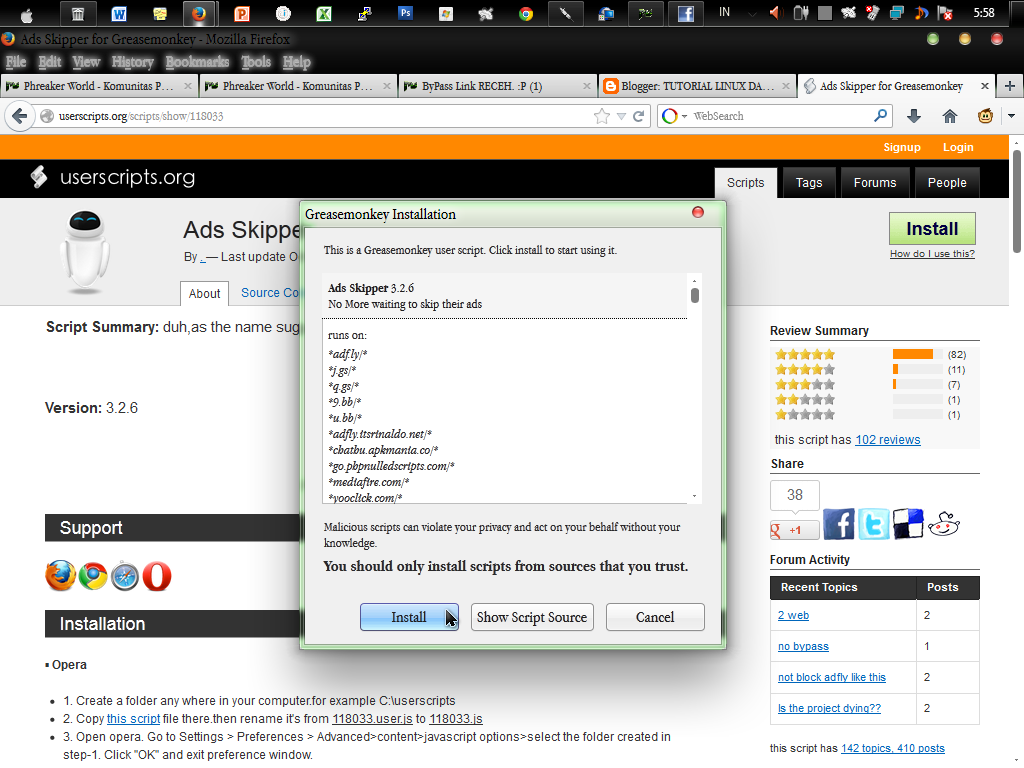Open the dropdown at the toolbar's far right

pos(1011,116)
